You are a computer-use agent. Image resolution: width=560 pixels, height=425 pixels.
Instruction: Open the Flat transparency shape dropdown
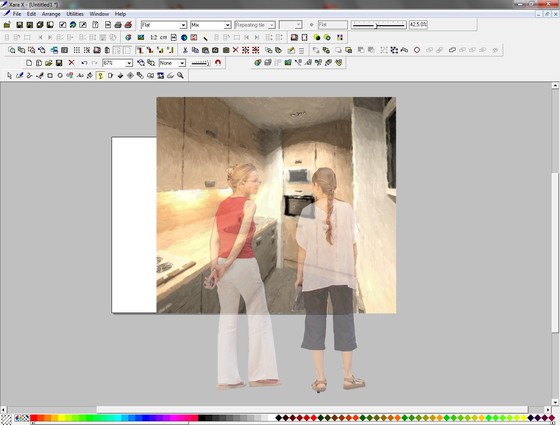point(164,25)
